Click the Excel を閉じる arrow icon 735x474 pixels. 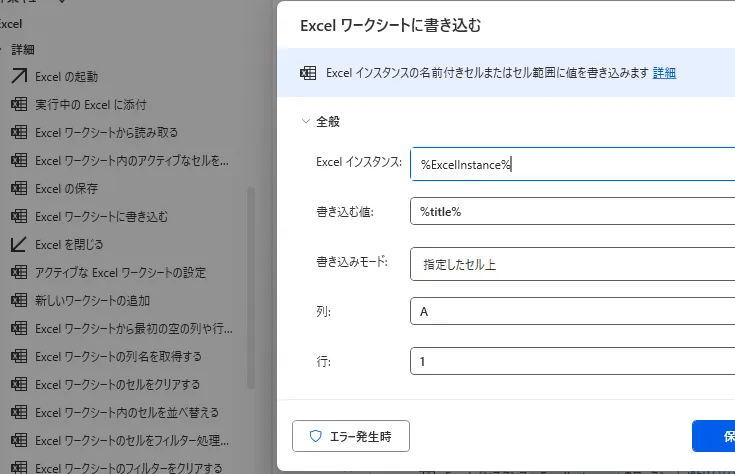point(18,244)
